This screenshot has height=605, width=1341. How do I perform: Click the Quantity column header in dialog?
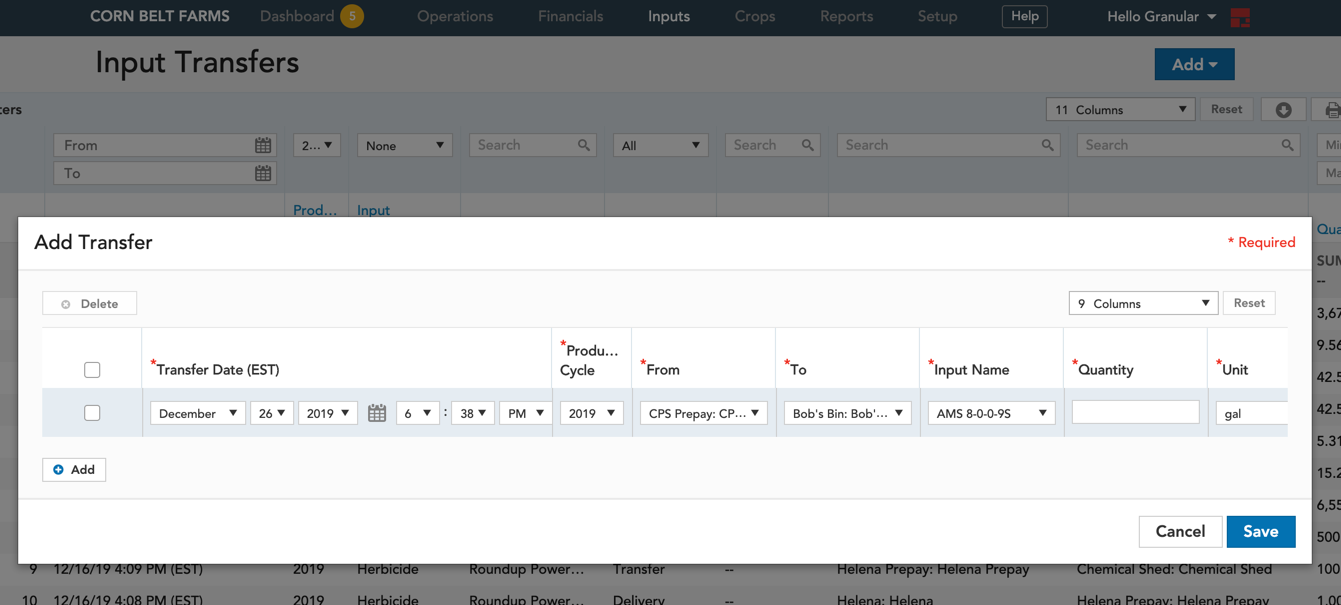coord(1104,370)
